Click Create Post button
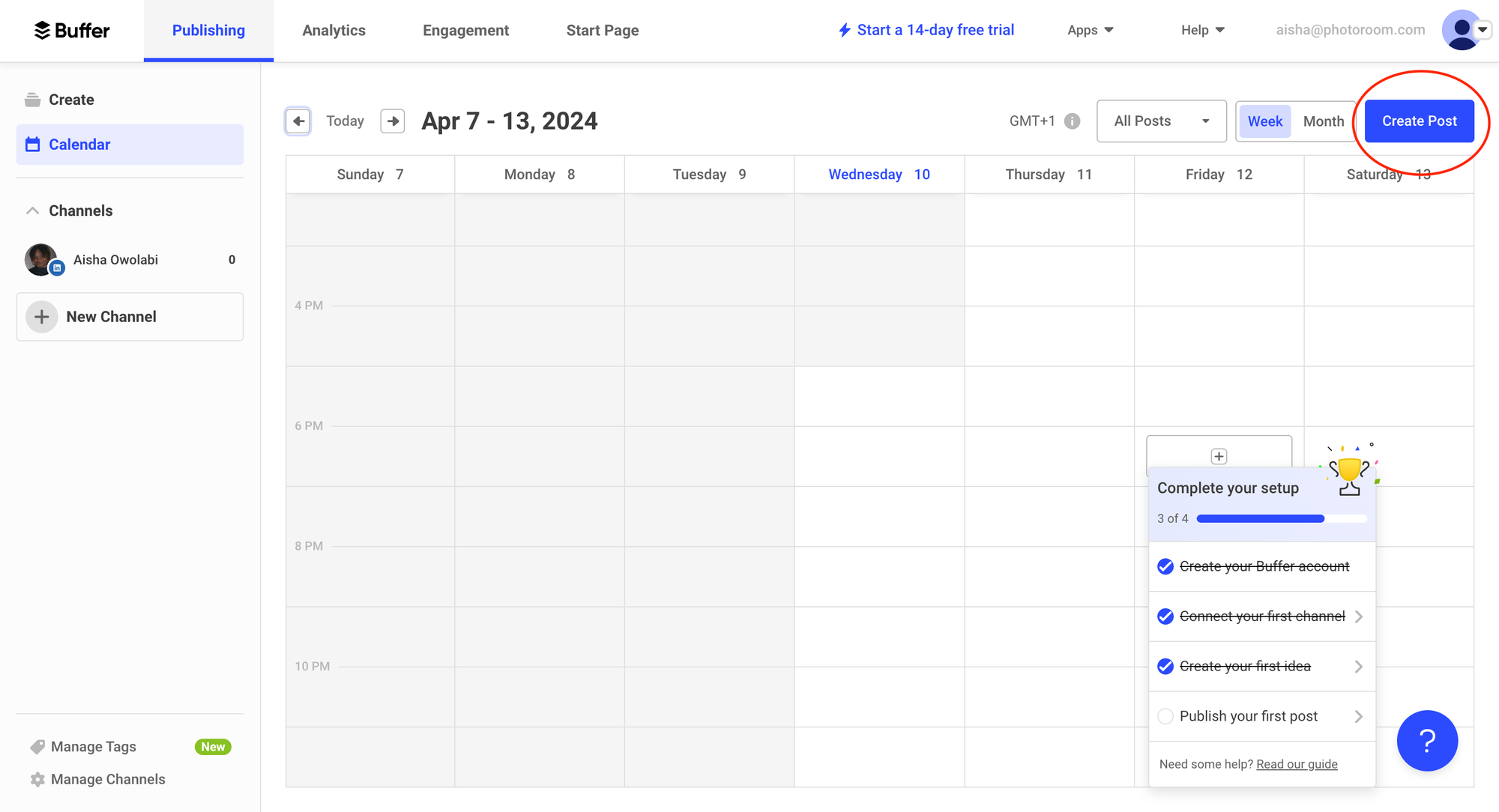 [x=1419, y=121]
